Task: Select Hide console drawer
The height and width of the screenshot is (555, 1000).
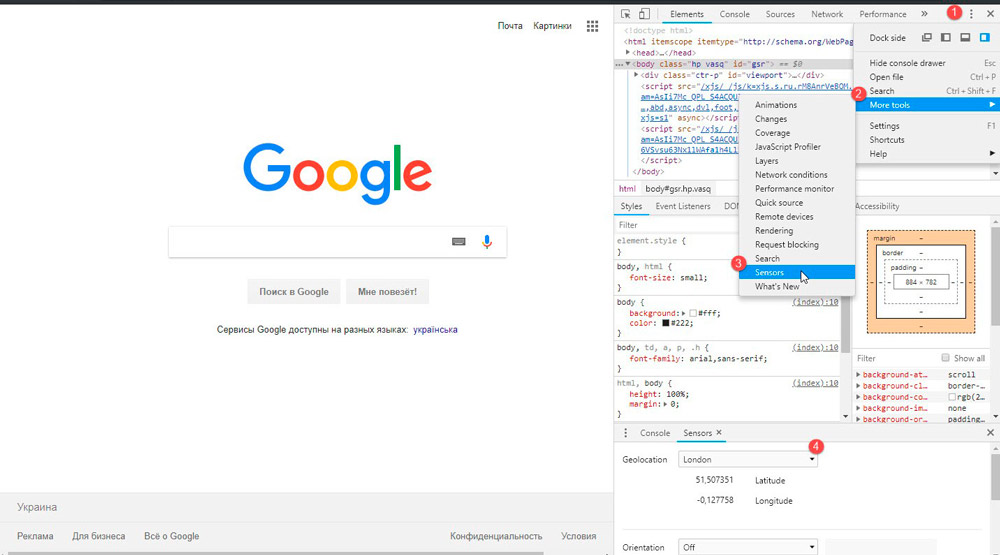Action: pos(928,63)
